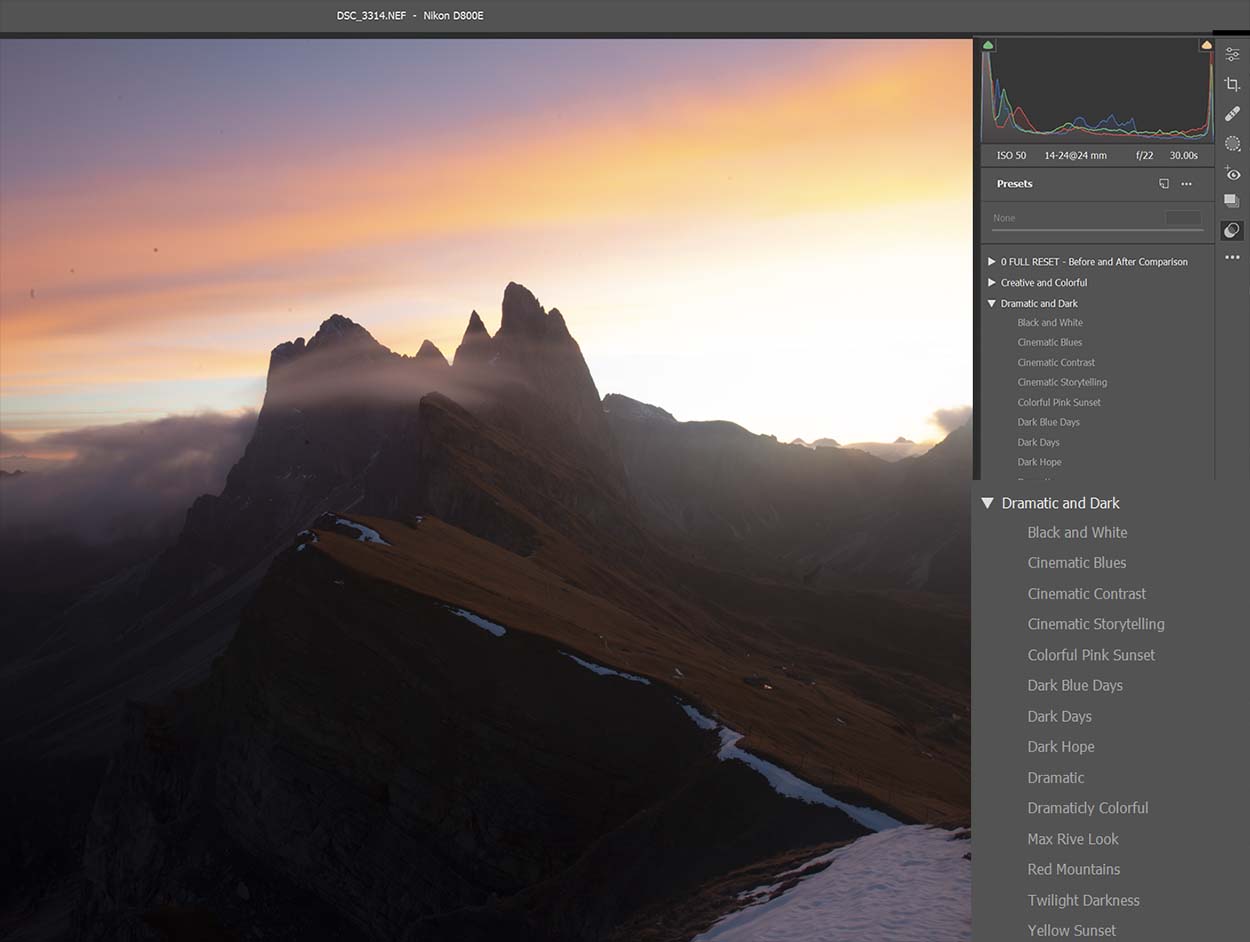Expand the 0 FULL RESET preset group
Image resolution: width=1250 pixels, height=942 pixels.
(x=992, y=262)
